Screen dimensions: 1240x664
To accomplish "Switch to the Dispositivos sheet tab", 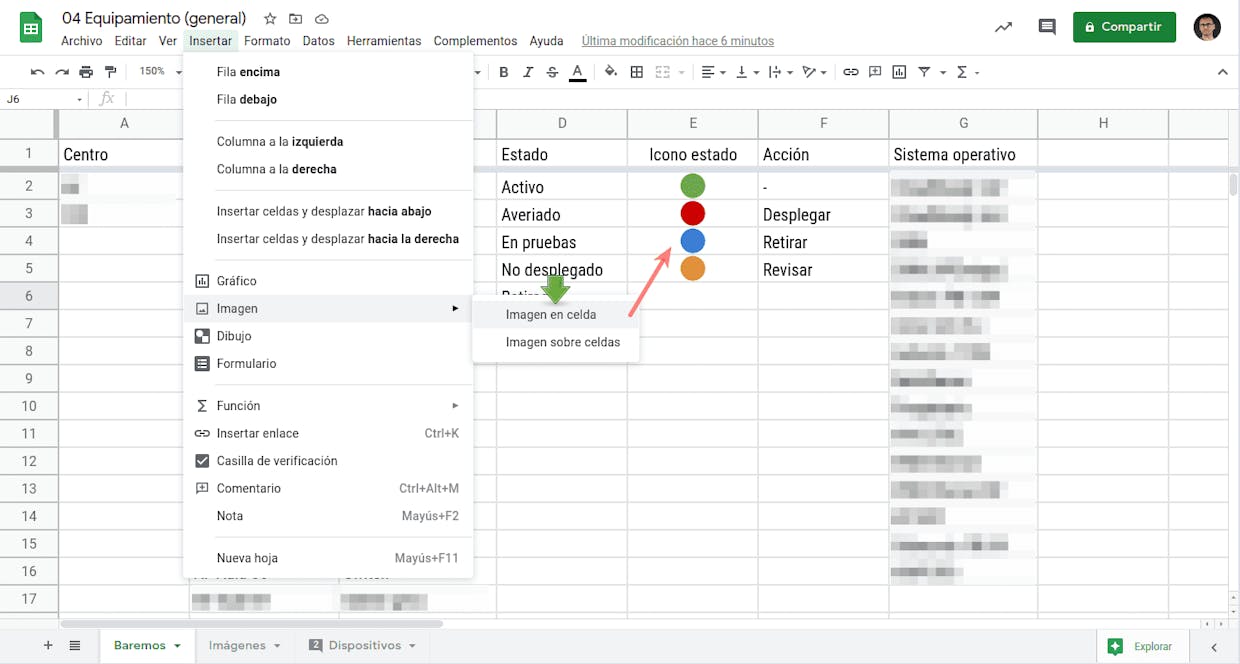I will point(363,646).
